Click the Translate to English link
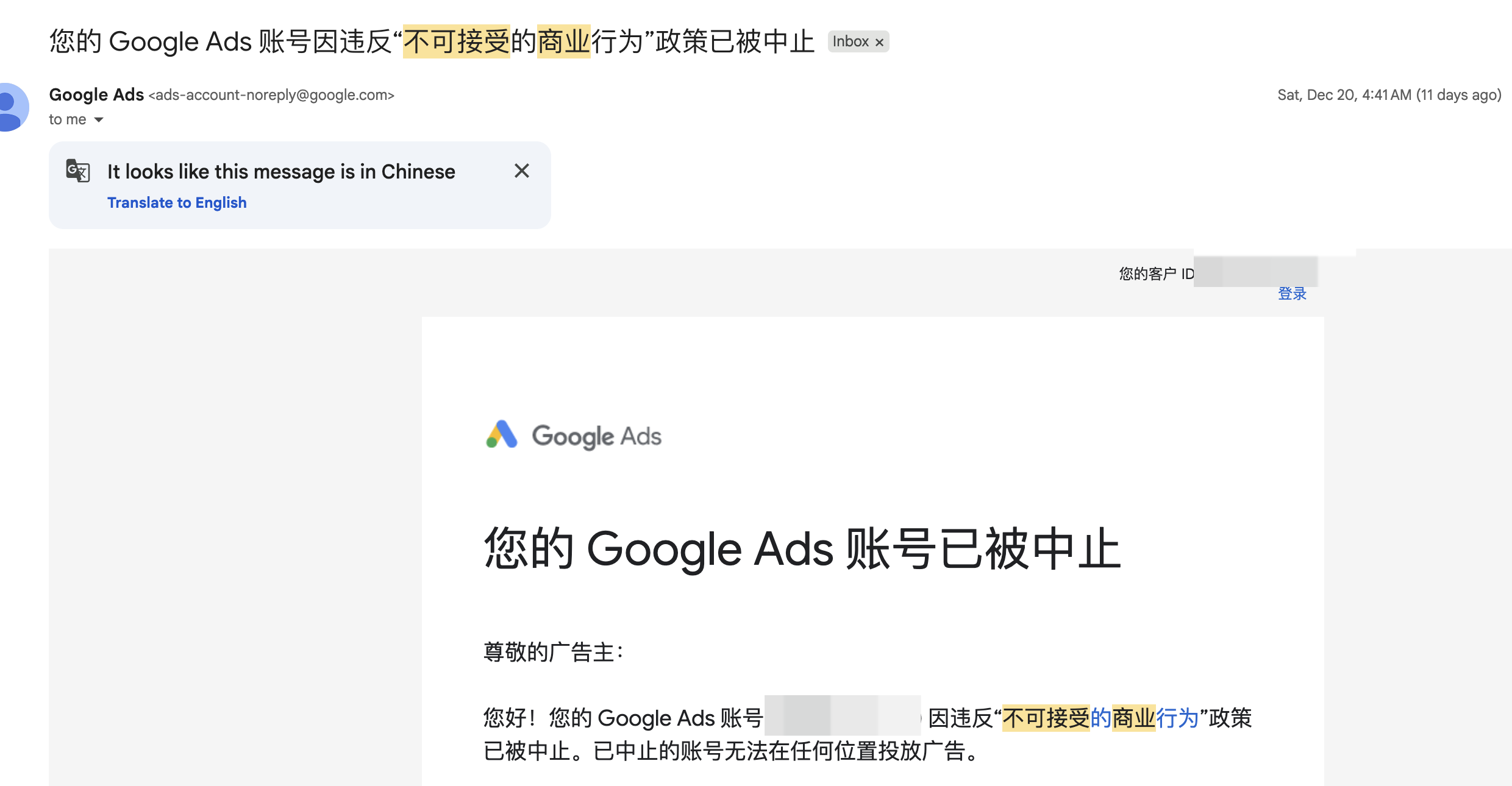The width and height of the screenshot is (1512, 786). 177,202
